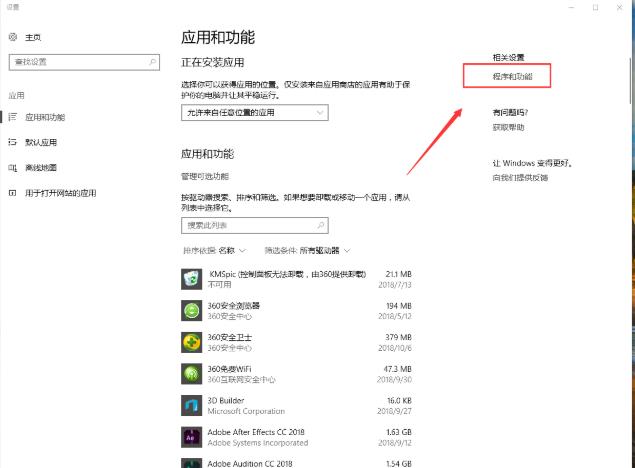The height and width of the screenshot is (468, 635).
Task: Click the 360安全卫士 app icon
Action: [191, 342]
